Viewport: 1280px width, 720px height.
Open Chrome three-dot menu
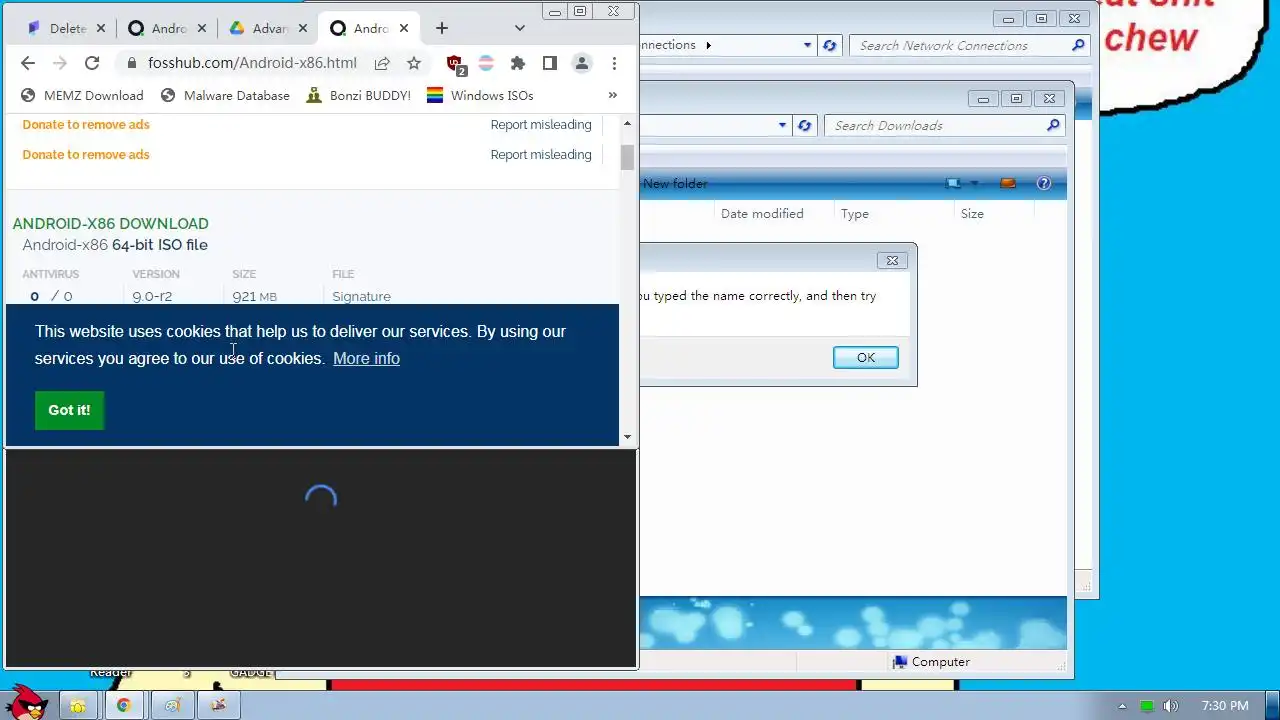click(614, 63)
